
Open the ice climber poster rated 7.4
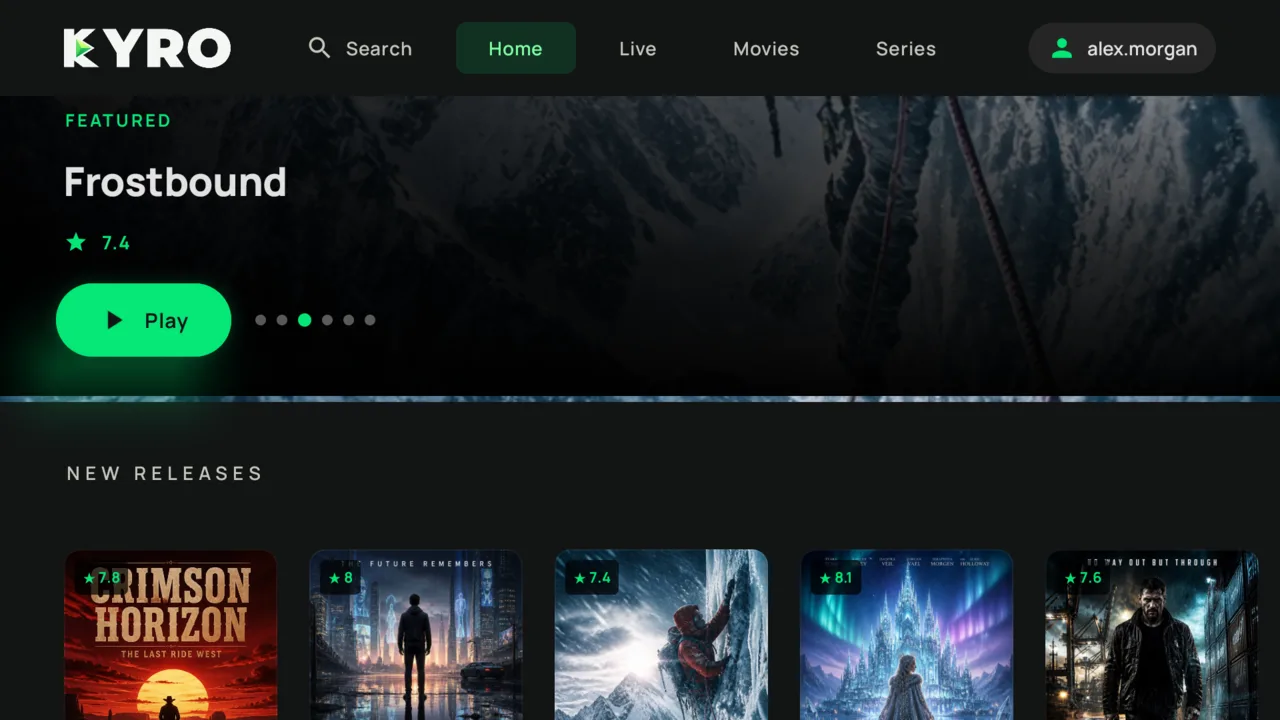(662, 635)
